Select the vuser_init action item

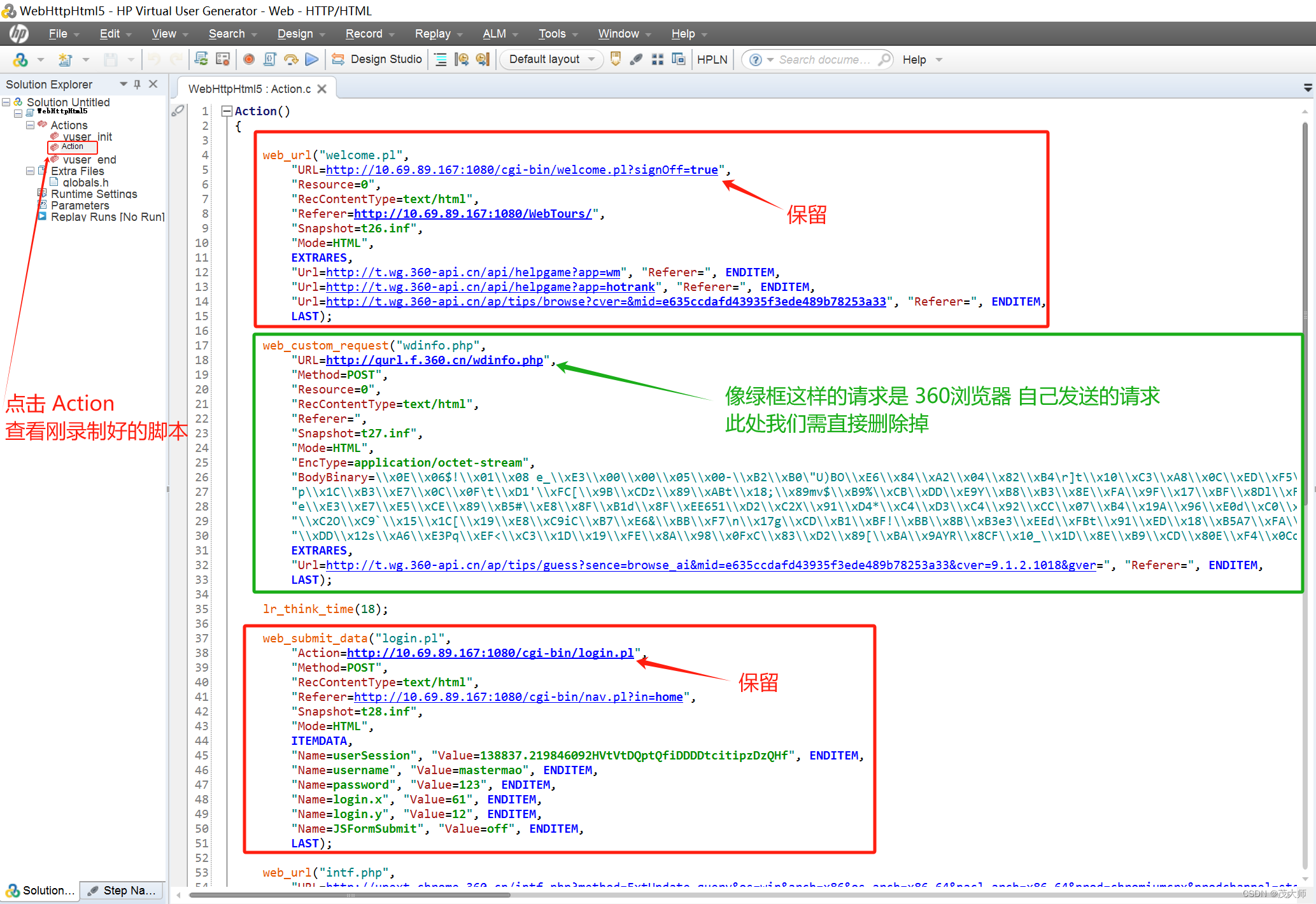point(87,136)
